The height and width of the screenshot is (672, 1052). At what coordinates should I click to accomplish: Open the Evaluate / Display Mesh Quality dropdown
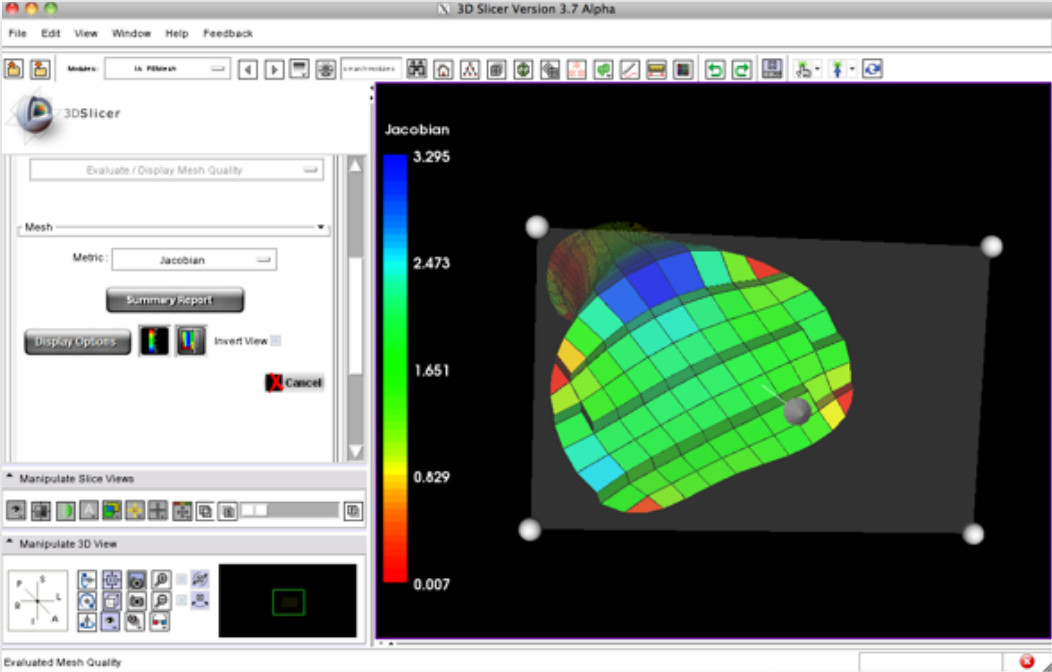click(177, 170)
